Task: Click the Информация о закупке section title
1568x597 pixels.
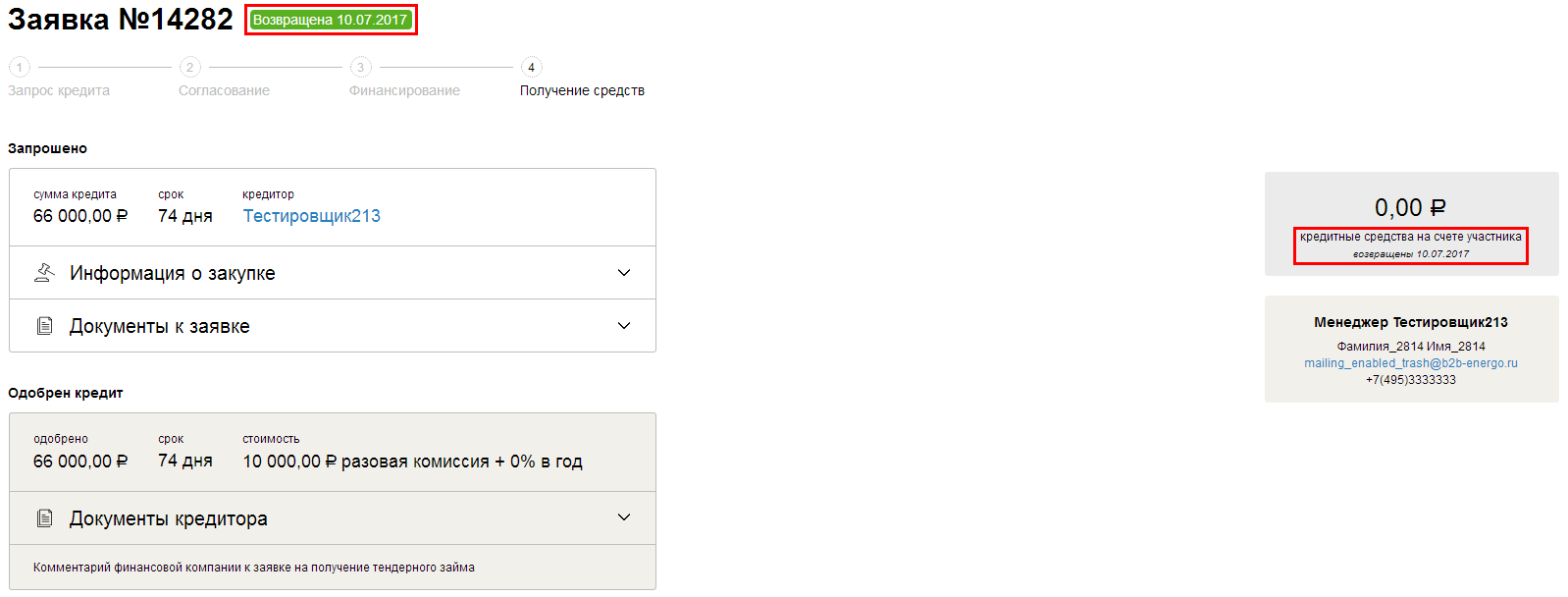Action: [x=172, y=273]
